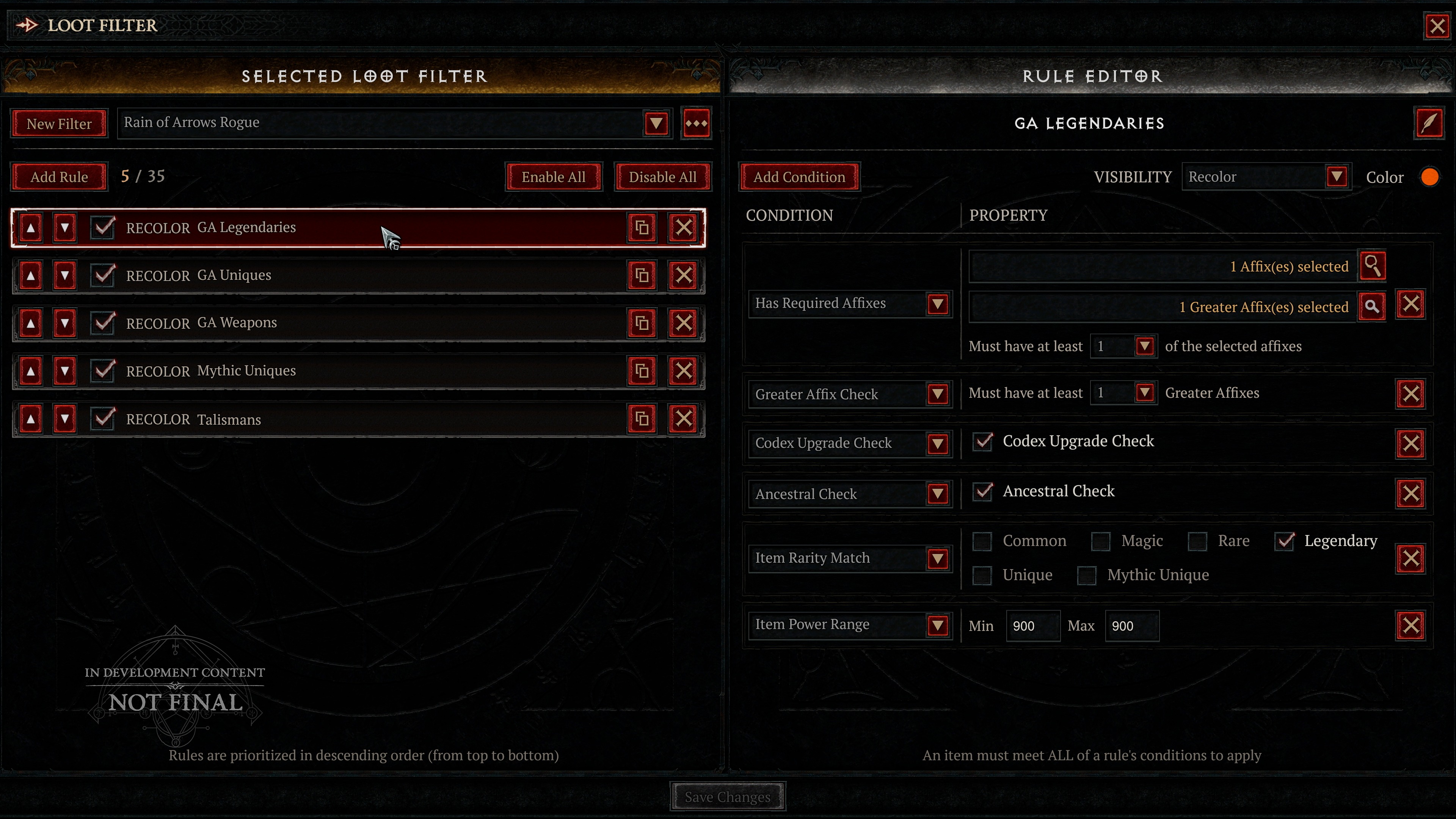This screenshot has height=819, width=1456.
Task: Click the Disable All button
Action: 662,177
